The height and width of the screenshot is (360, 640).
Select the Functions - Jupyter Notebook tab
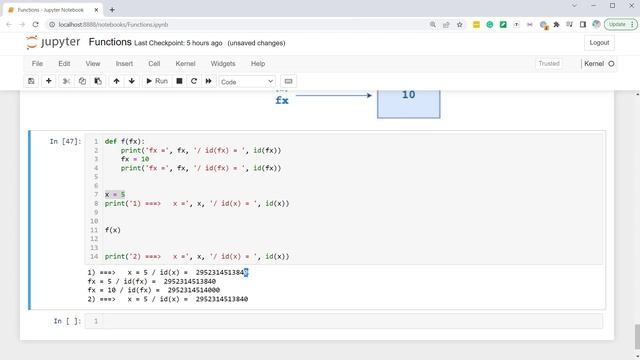pos(51,10)
